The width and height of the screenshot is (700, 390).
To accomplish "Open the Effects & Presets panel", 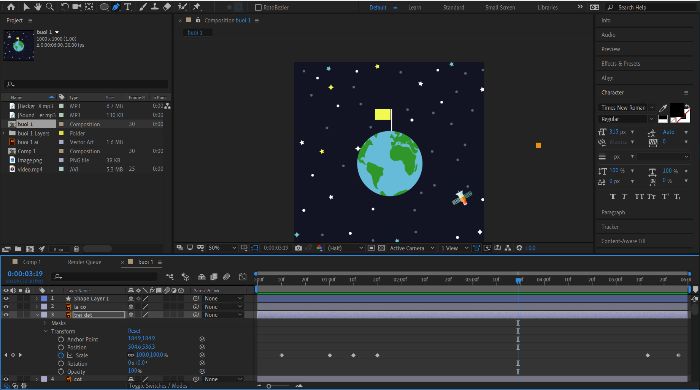I will coord(621,63).
